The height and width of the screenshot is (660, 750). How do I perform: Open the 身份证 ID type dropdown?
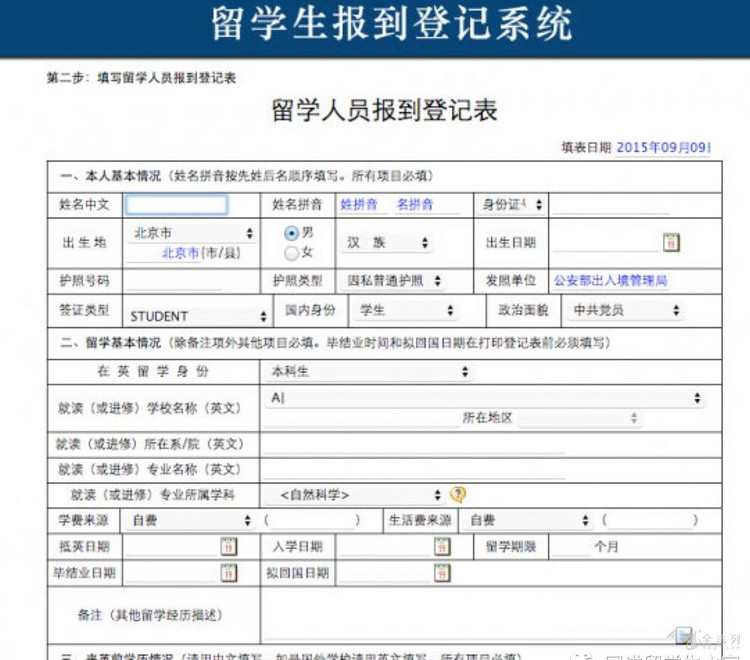coord(511,205)
